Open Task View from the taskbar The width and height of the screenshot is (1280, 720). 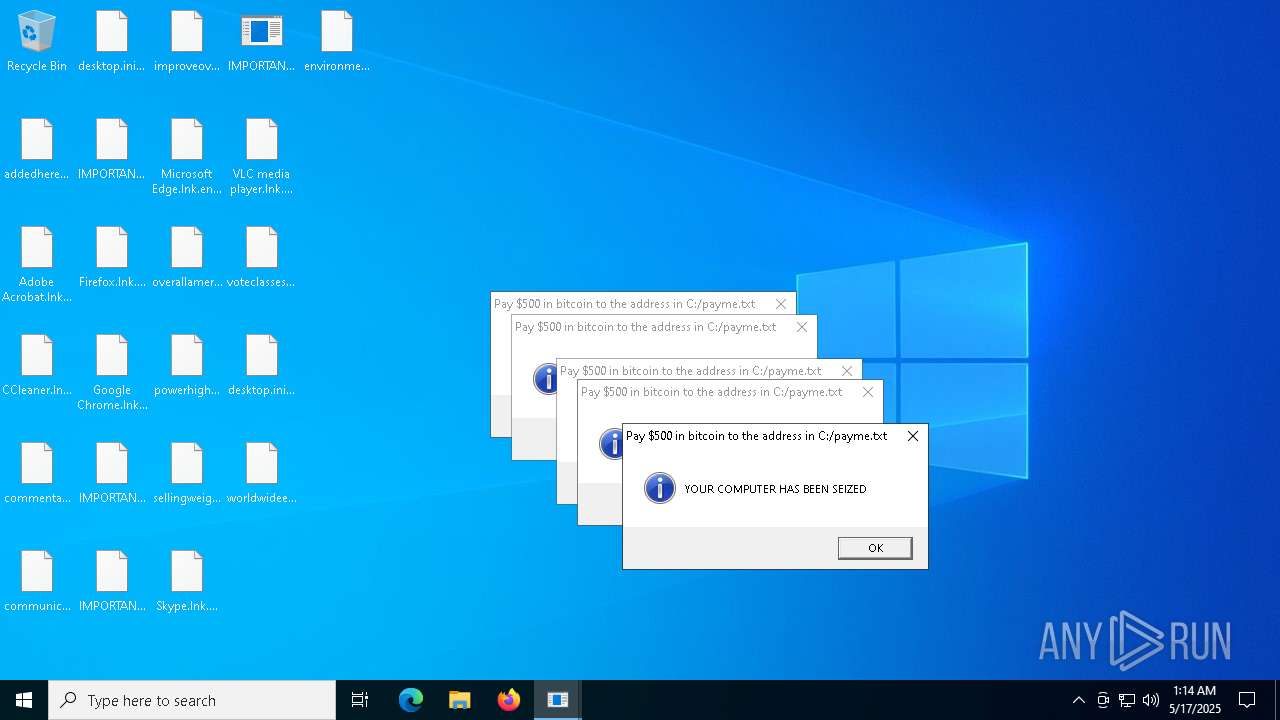pyautogui.click(x=360, y=700)
